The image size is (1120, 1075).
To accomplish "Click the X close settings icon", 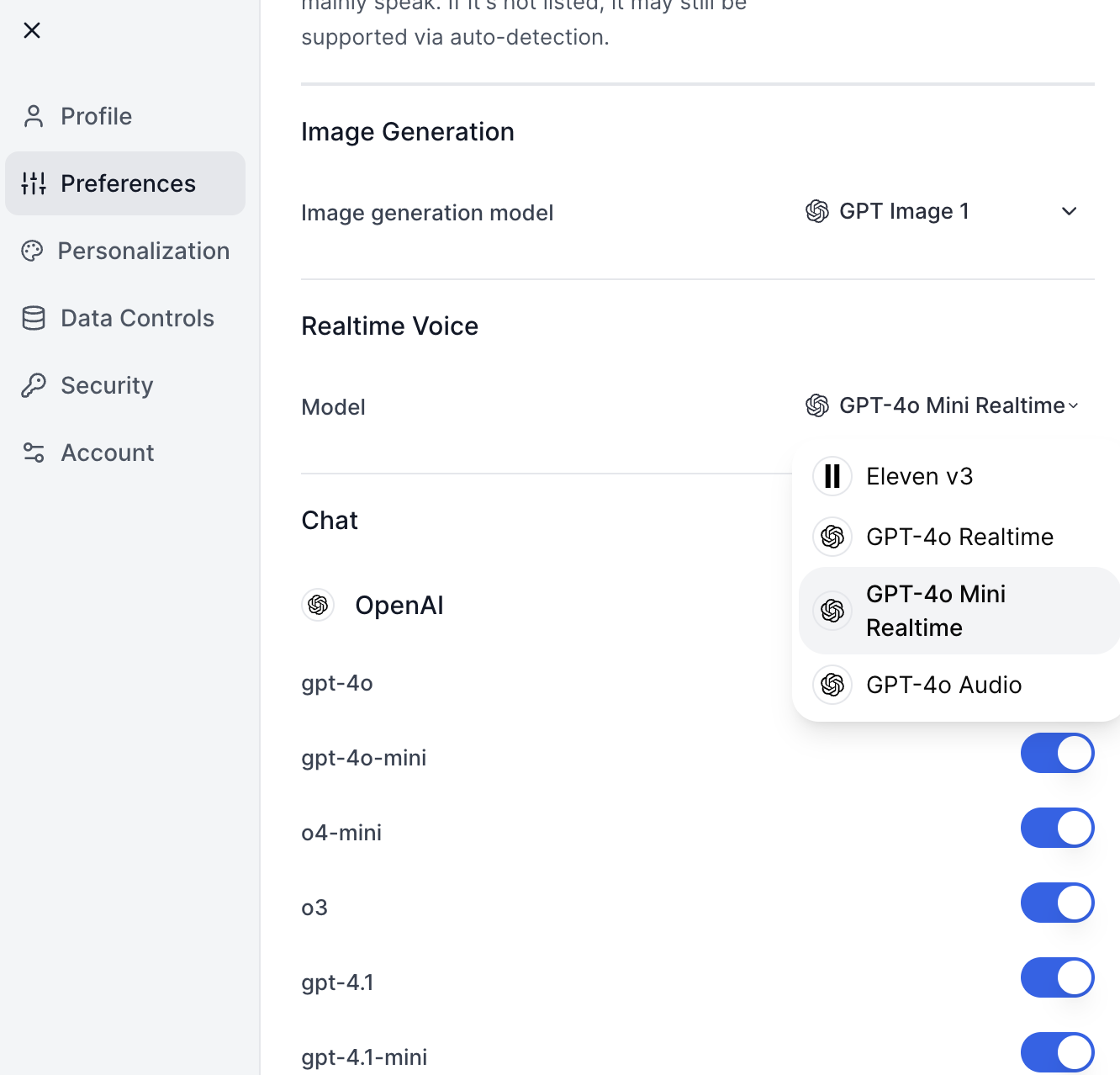I will (x=32, y=30).
